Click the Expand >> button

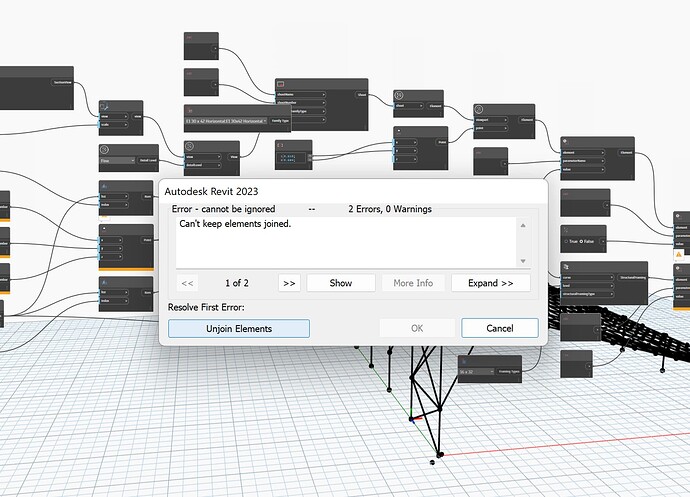click(491, 283)
